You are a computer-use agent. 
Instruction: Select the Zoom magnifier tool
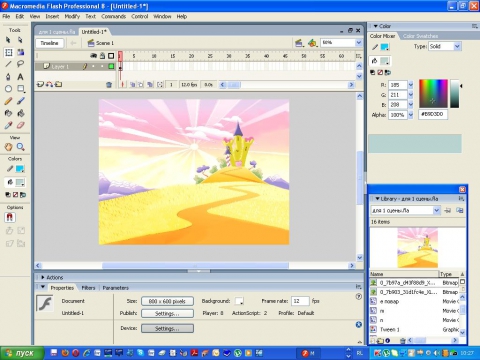coord(21,147)
